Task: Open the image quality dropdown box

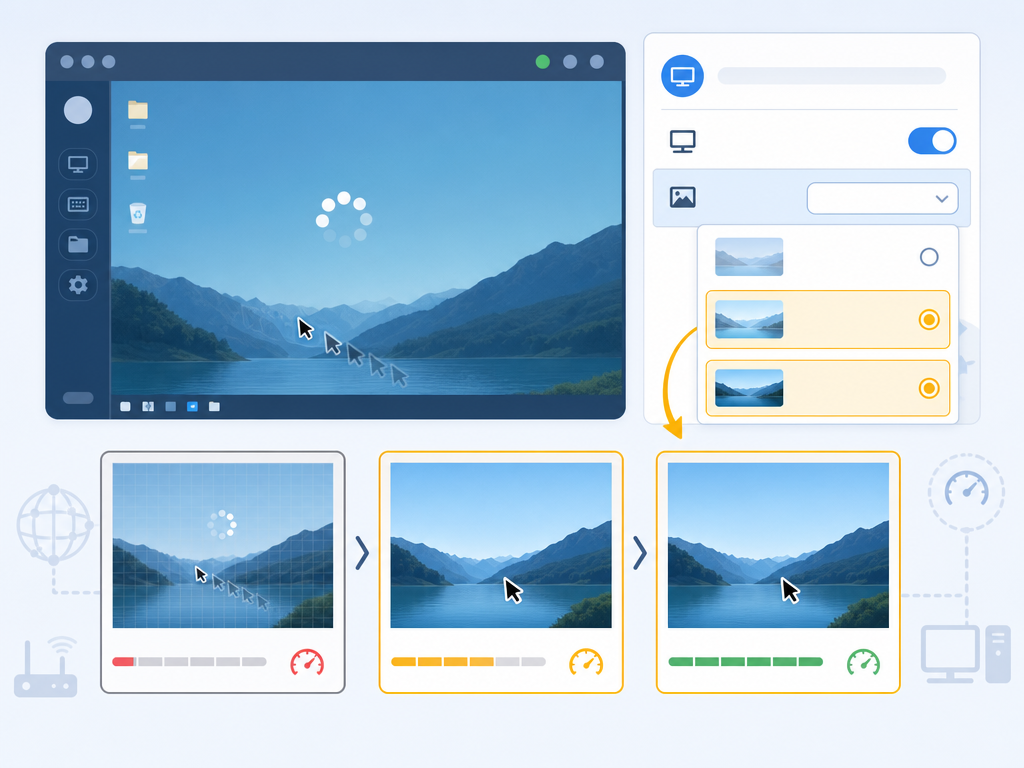Action: pos(882,199)
